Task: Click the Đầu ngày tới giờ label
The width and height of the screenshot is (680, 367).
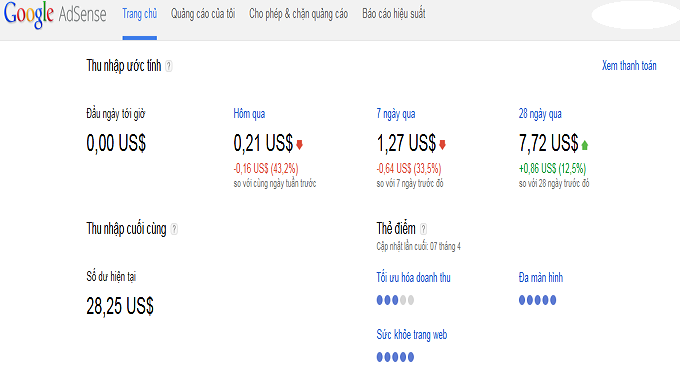Action: (x=115, y=114)
